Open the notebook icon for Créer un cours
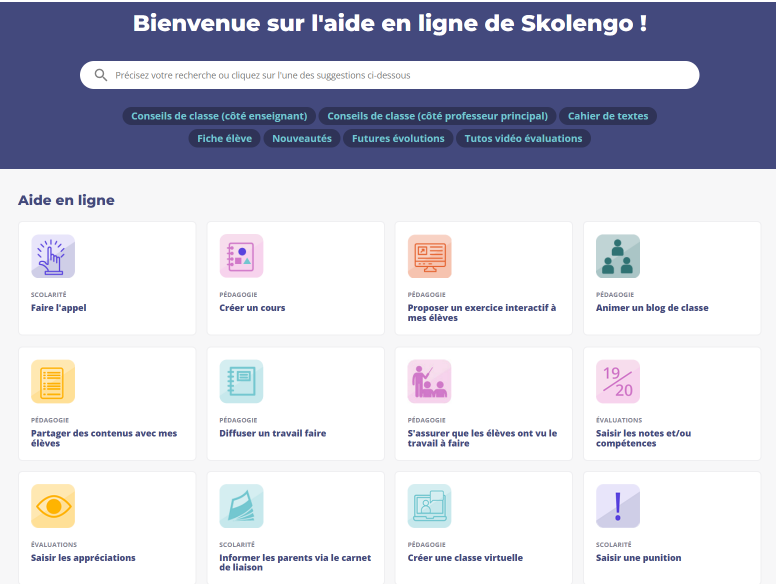 (x=241, y=256)
